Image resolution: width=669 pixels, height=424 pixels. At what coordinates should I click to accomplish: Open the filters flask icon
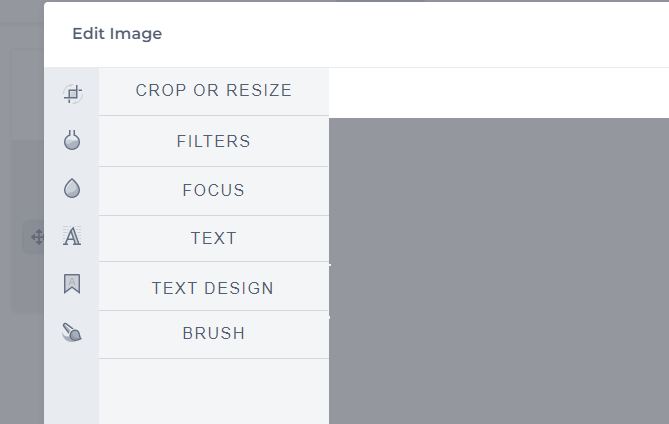coord(72,140)
